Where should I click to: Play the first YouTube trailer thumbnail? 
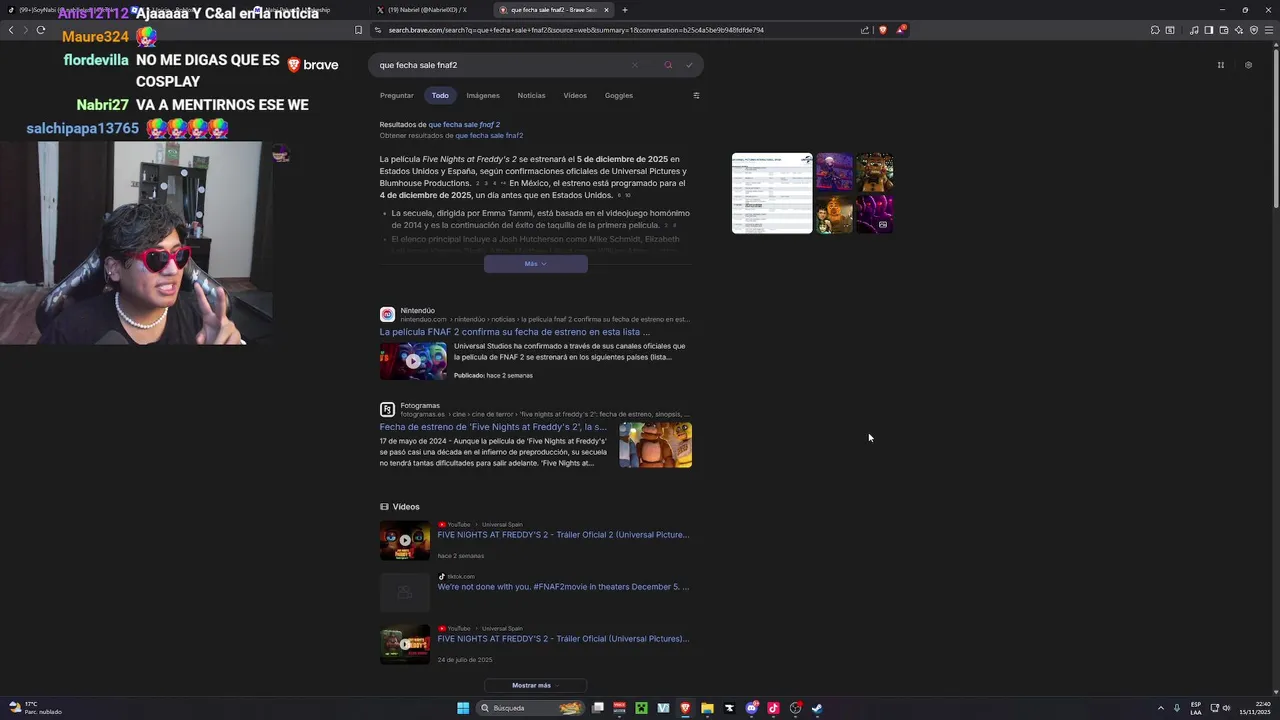click(405, 540)
